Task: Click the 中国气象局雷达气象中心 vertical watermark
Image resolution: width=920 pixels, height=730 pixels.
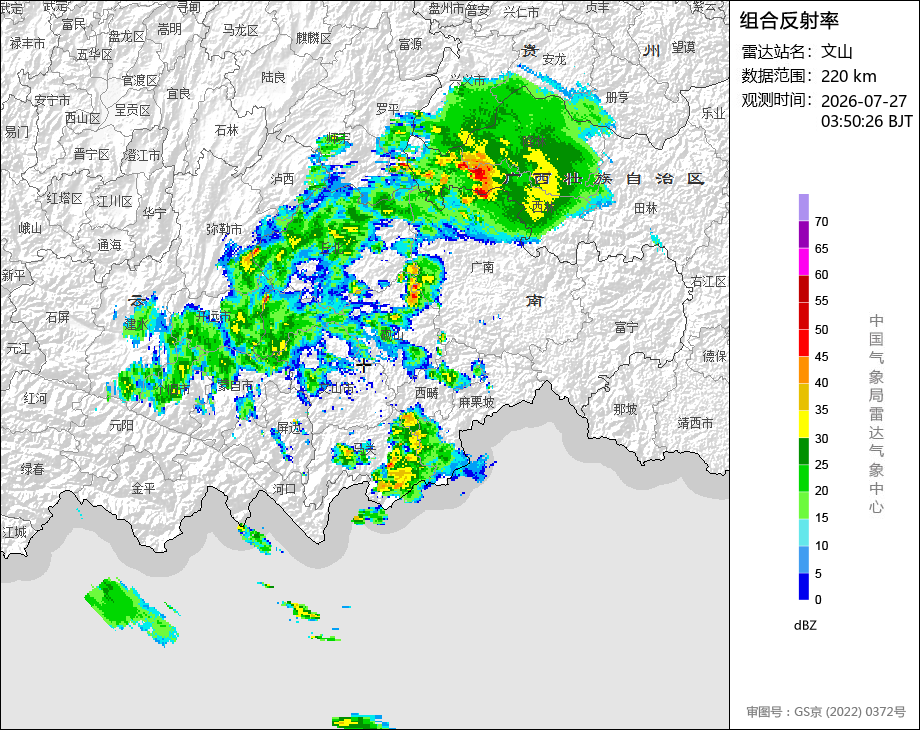Action: tap(876, 414)
